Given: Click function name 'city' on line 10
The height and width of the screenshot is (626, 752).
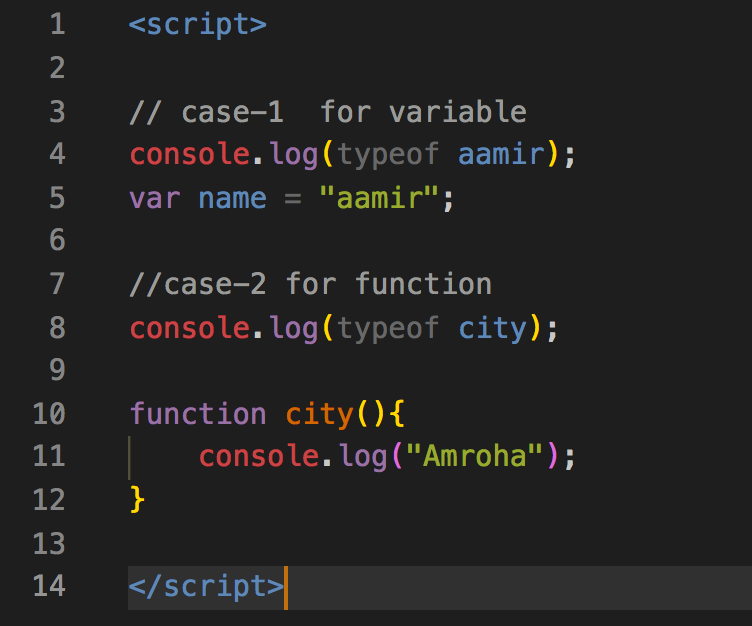Looking at the screenshot, I should pyautogui.click(x=319, y=414).
